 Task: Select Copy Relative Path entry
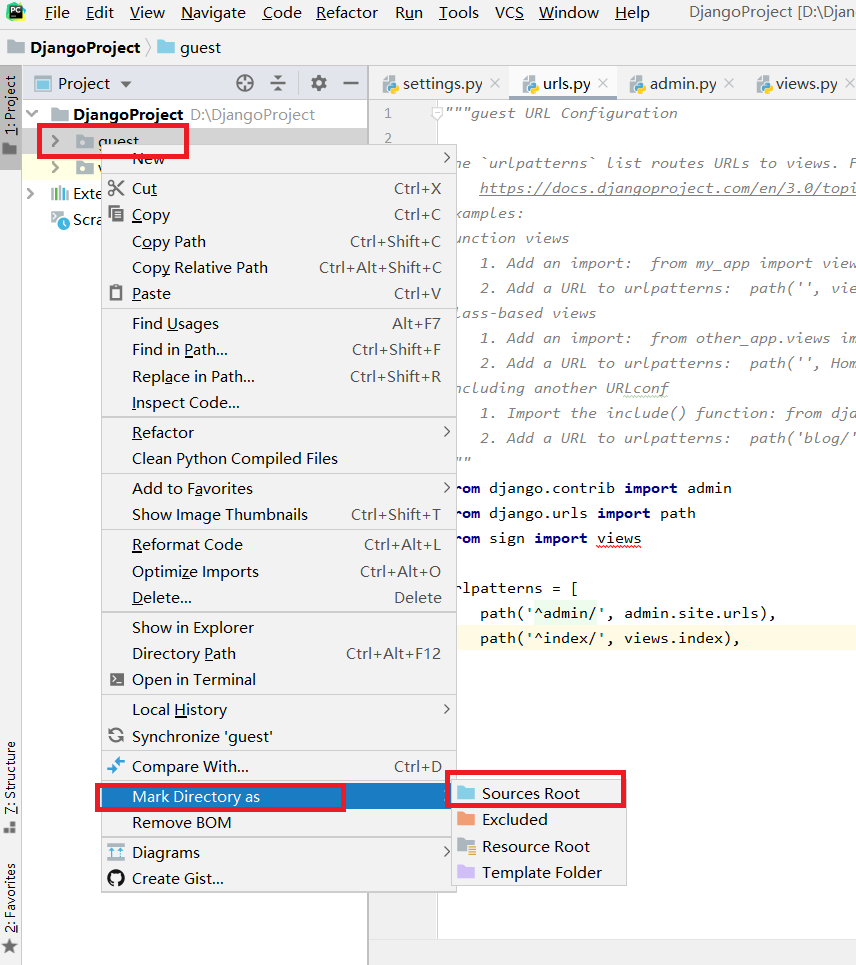point(278,268)
